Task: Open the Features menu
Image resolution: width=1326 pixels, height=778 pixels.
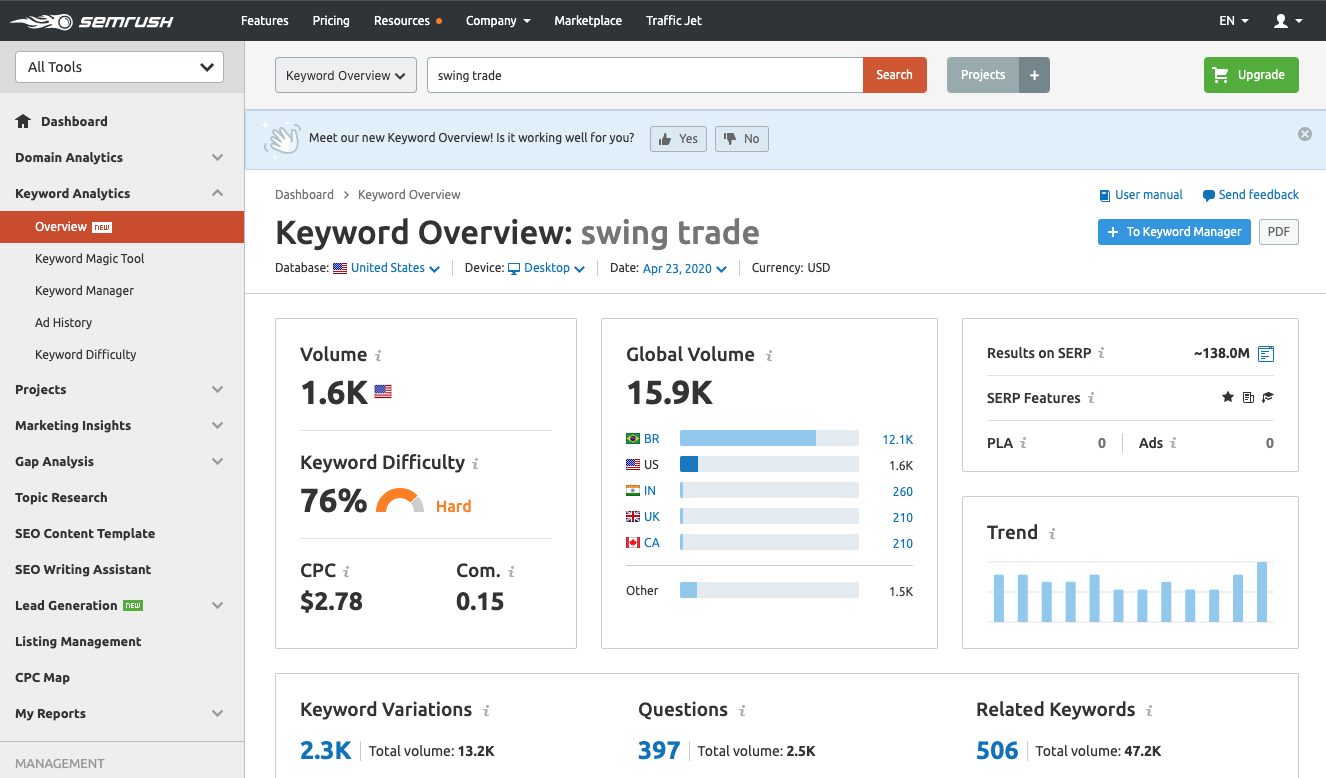Action: pos(265,21)
